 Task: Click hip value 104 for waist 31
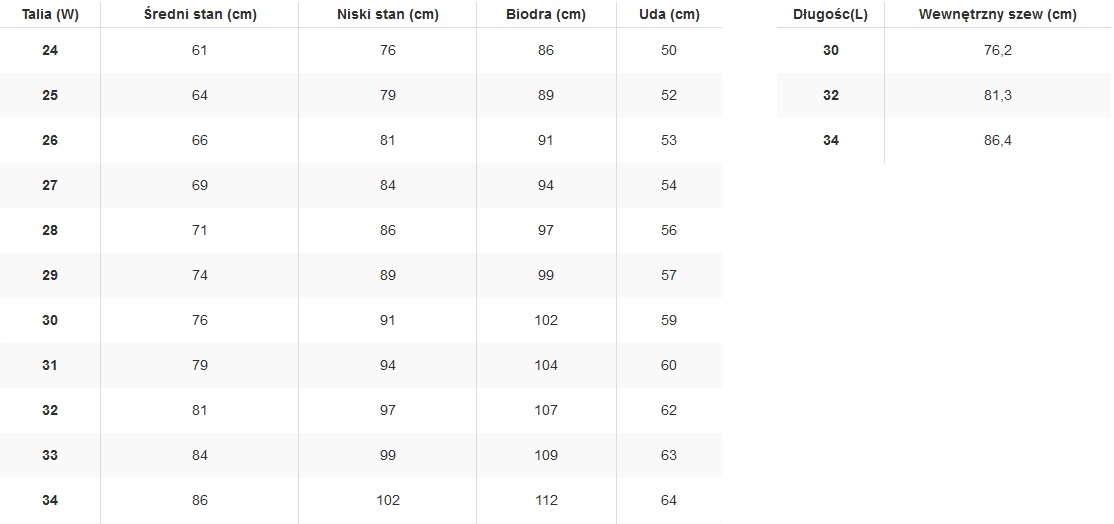click(x=546, y=365)
